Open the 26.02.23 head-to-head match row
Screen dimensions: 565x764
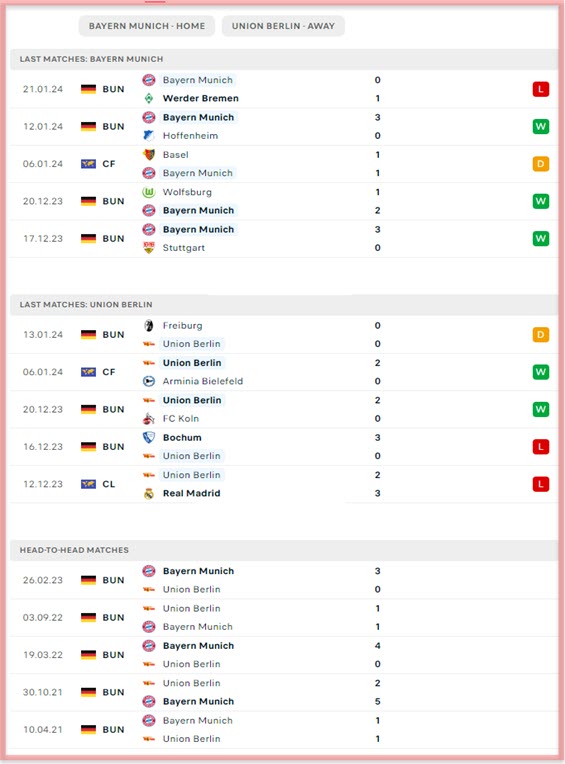[x=283, y=580]
